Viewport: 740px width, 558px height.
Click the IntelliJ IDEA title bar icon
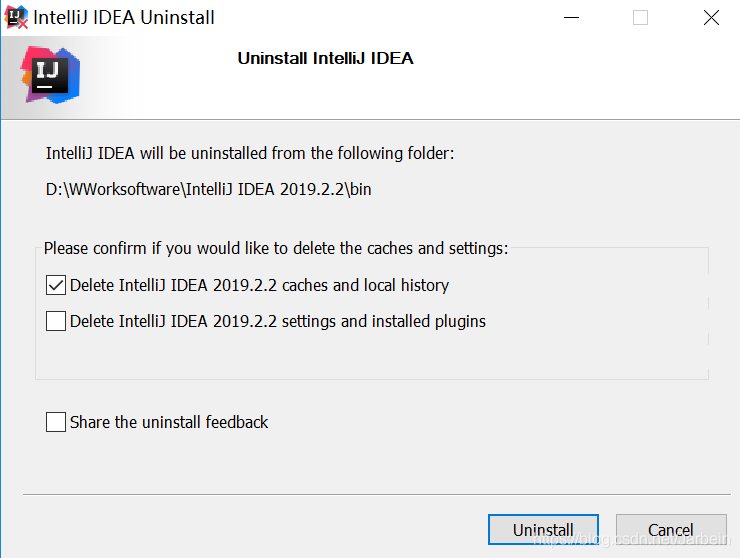pos(16,18)
